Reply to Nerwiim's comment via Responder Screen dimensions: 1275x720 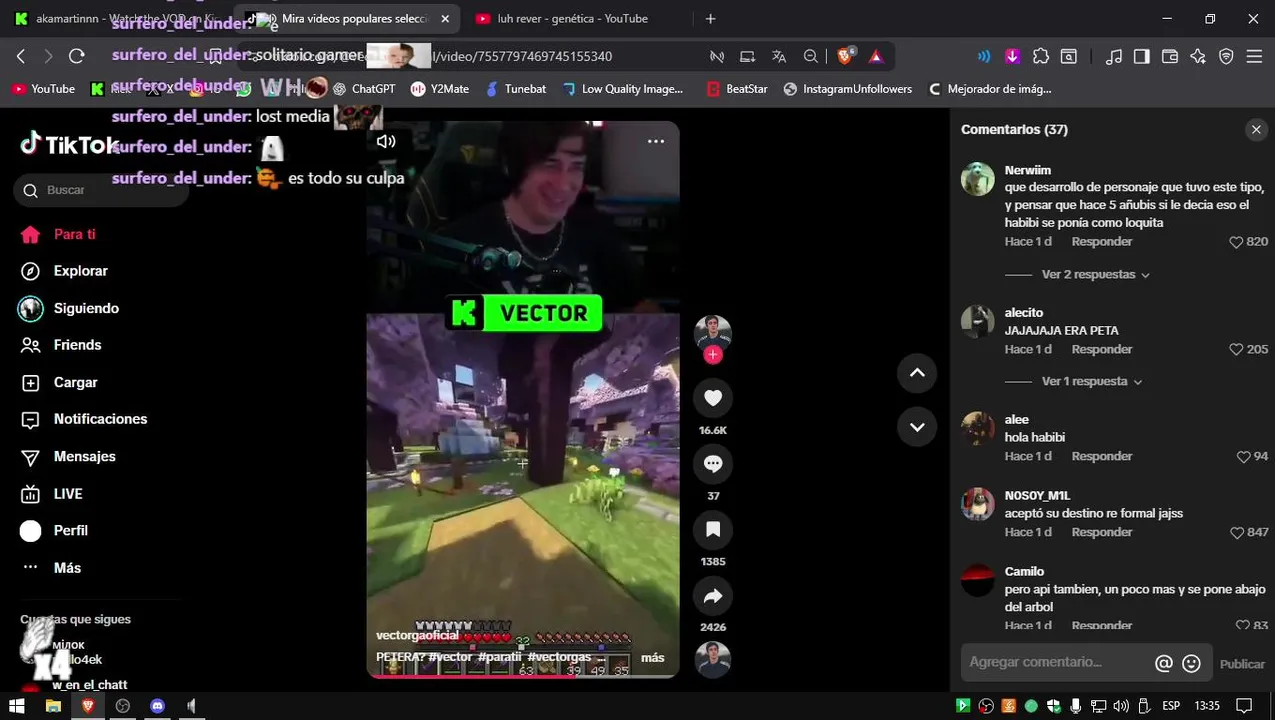click(x=1101, y=241)
